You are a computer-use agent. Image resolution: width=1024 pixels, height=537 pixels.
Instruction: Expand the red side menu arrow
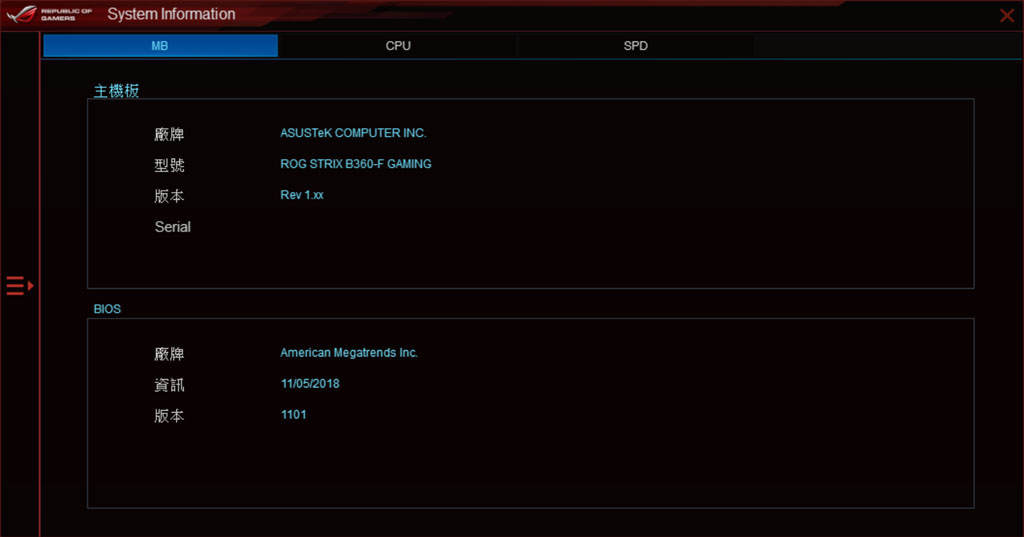(20, 285)
